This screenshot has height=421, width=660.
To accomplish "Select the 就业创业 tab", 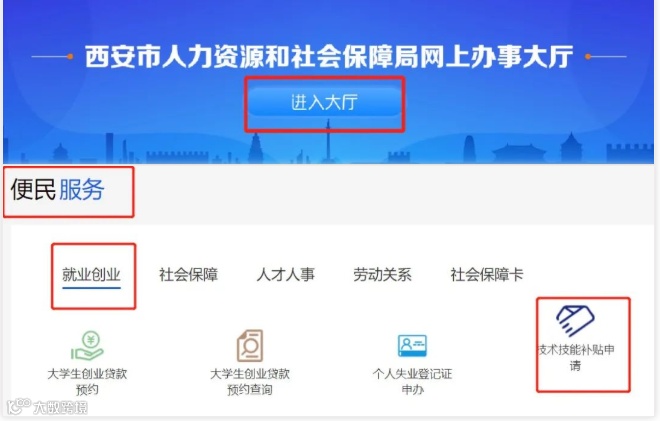I will 91,274.
